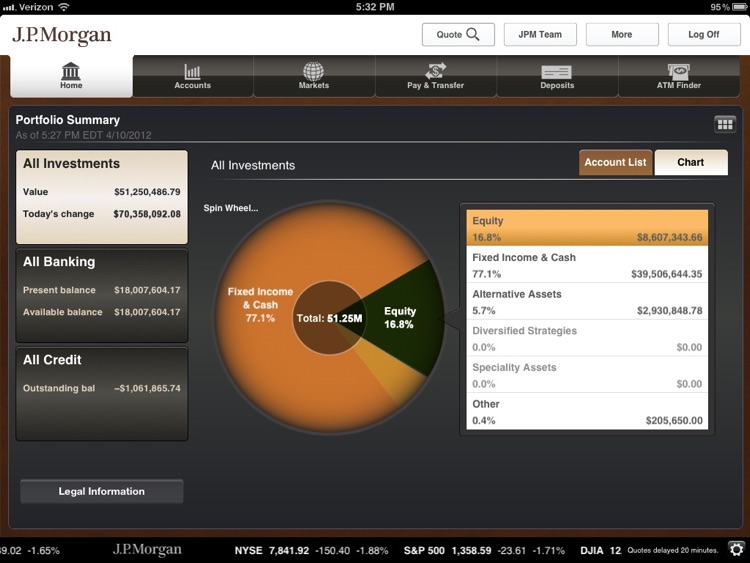The width and height of the screenshot is (750, 563).
Task: Open the Home bank building icon
Action: pyautogui.click(x=71, y=71)
